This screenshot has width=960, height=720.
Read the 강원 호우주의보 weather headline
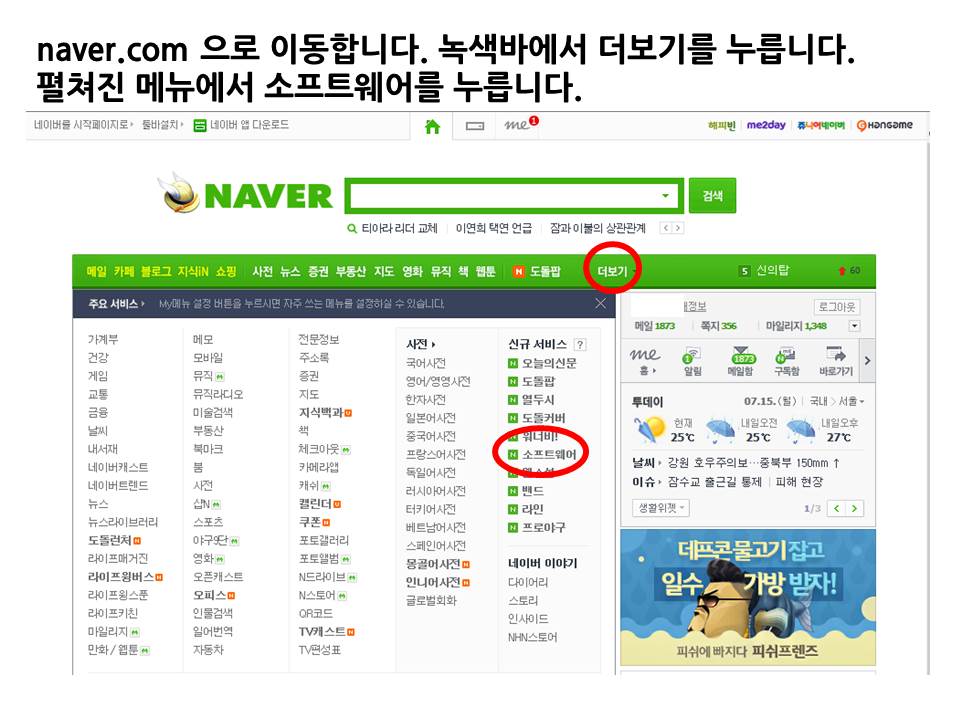point(753,463)
